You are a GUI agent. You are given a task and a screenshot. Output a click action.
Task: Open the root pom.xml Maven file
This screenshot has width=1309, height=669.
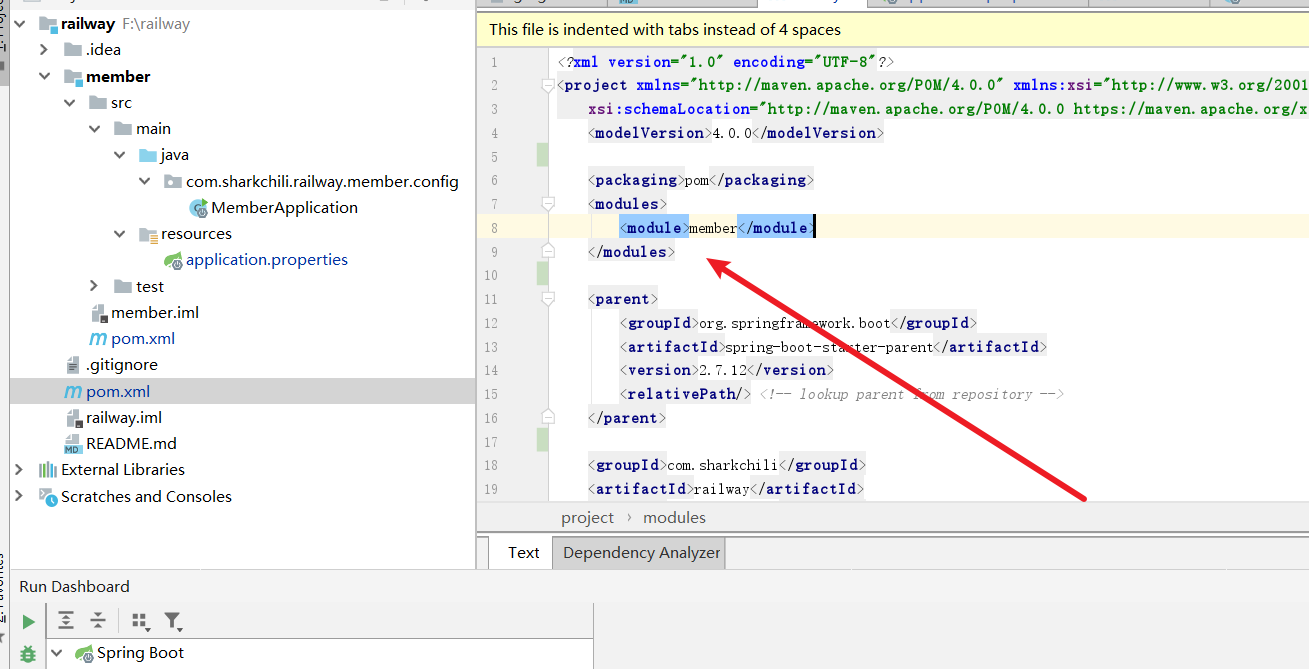coord(117,391)
